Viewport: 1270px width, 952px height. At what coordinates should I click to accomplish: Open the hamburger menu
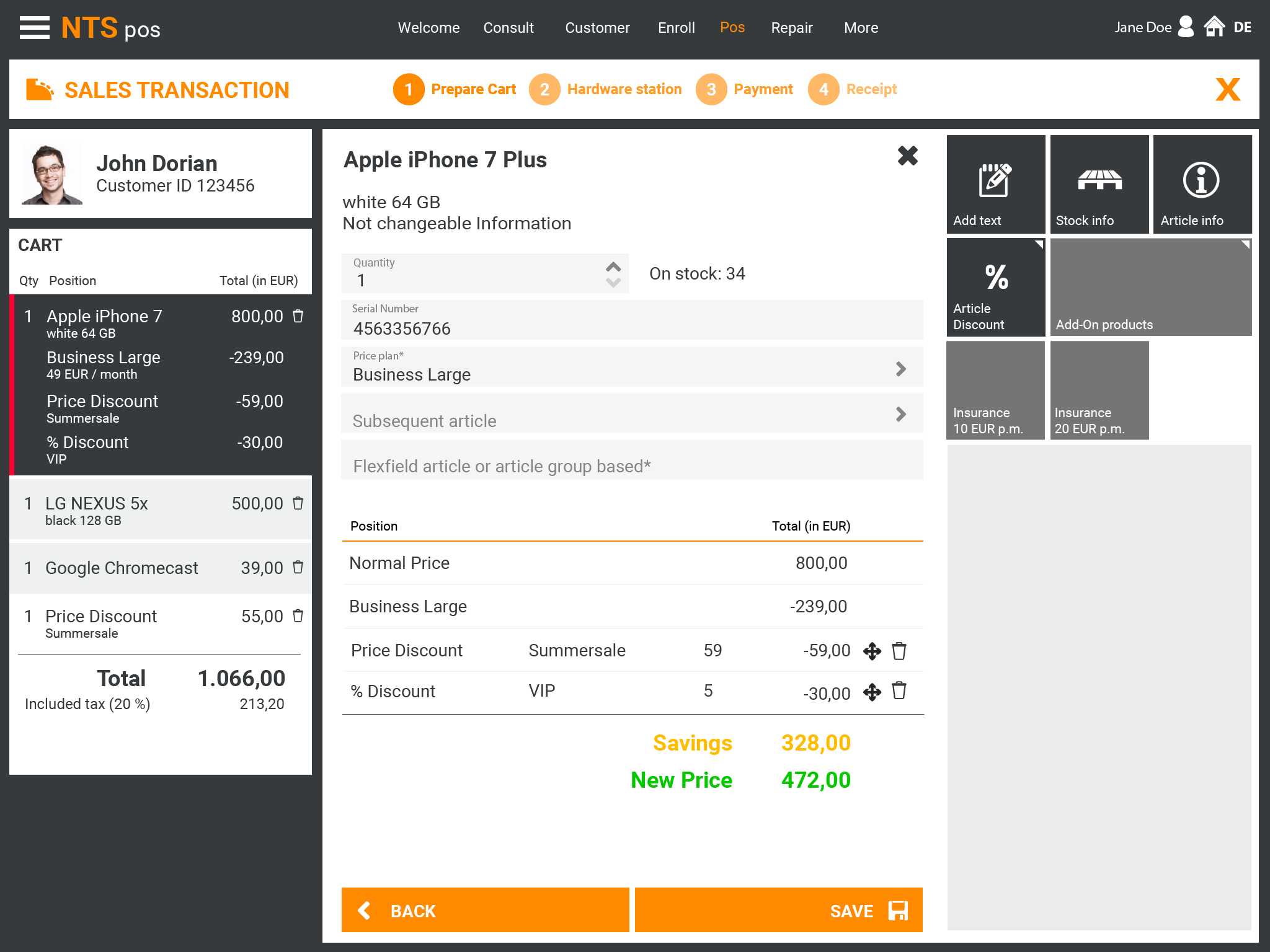click(x=35, y=28)
